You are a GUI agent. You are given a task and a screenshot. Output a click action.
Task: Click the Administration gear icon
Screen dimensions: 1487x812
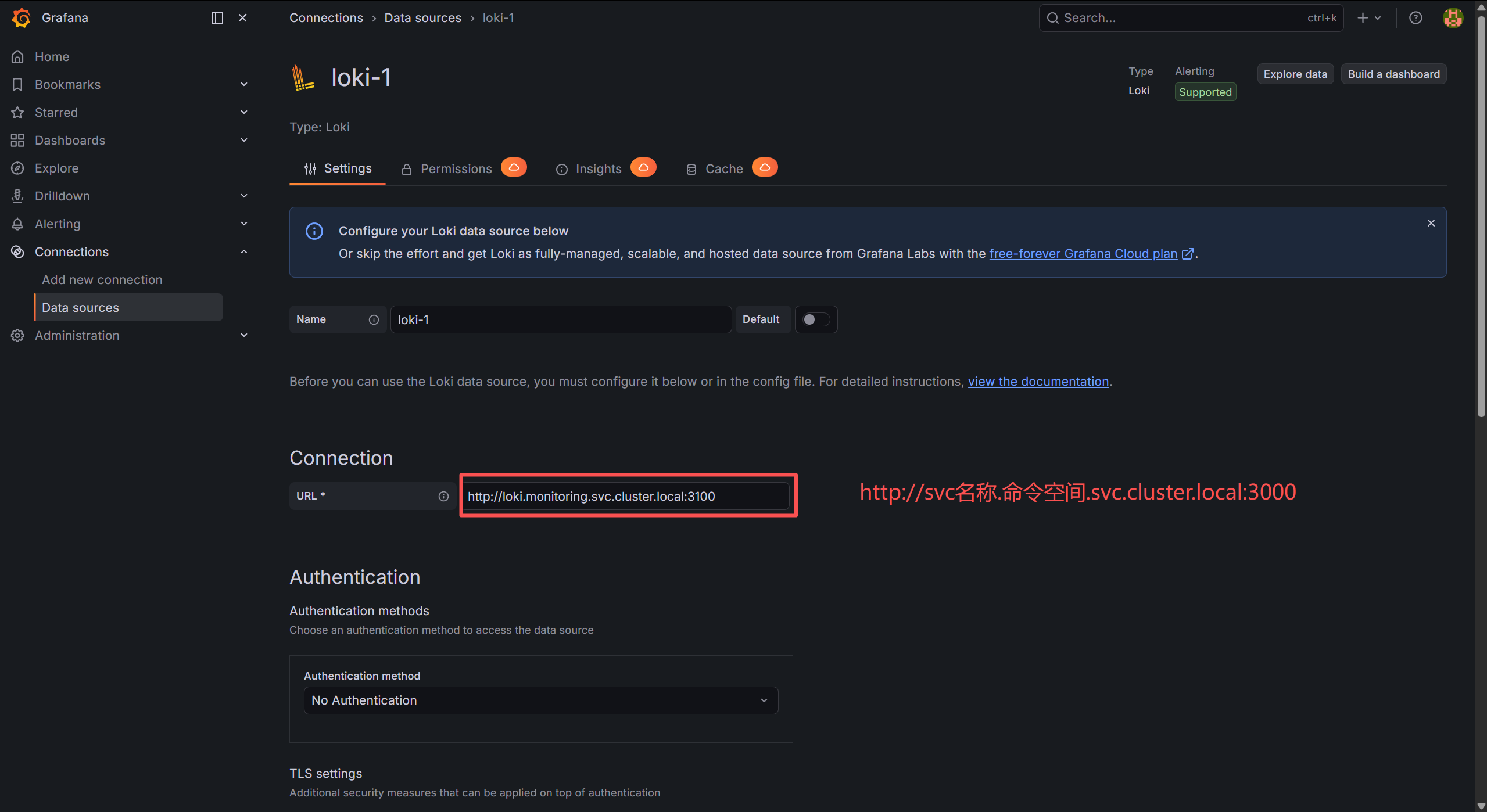click(17, 335)
